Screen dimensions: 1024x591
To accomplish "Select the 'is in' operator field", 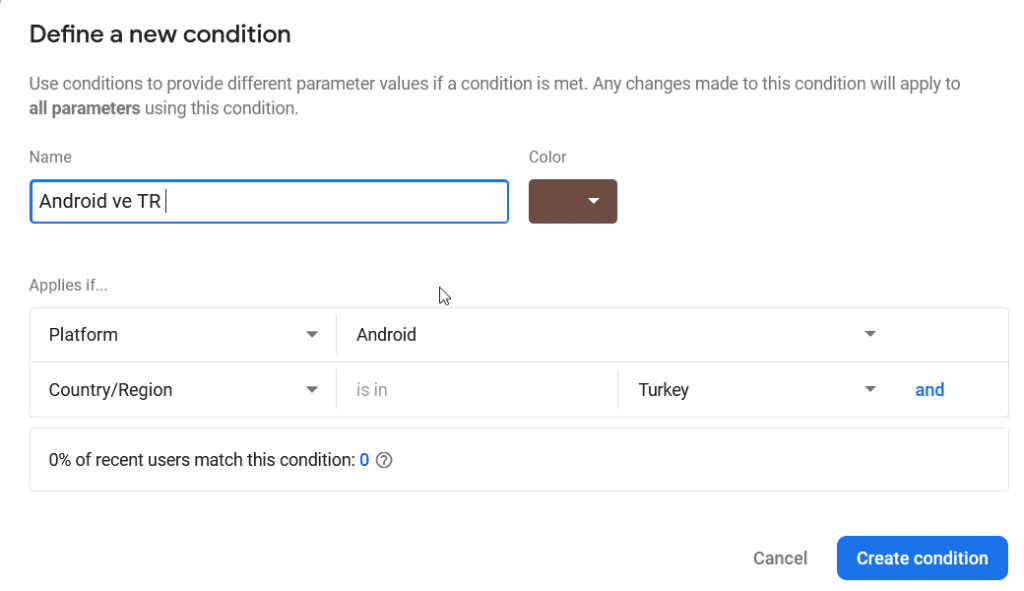I will (477, 390).
